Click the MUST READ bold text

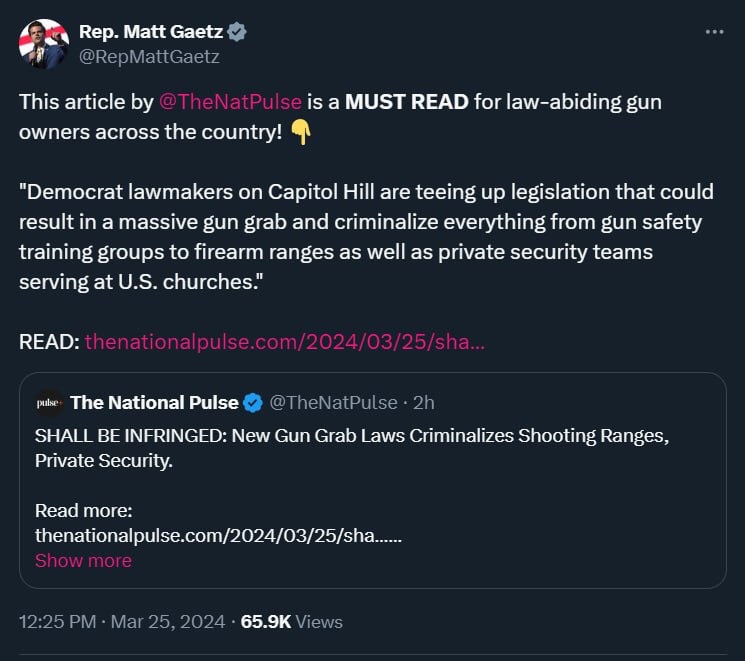(405, 102)
